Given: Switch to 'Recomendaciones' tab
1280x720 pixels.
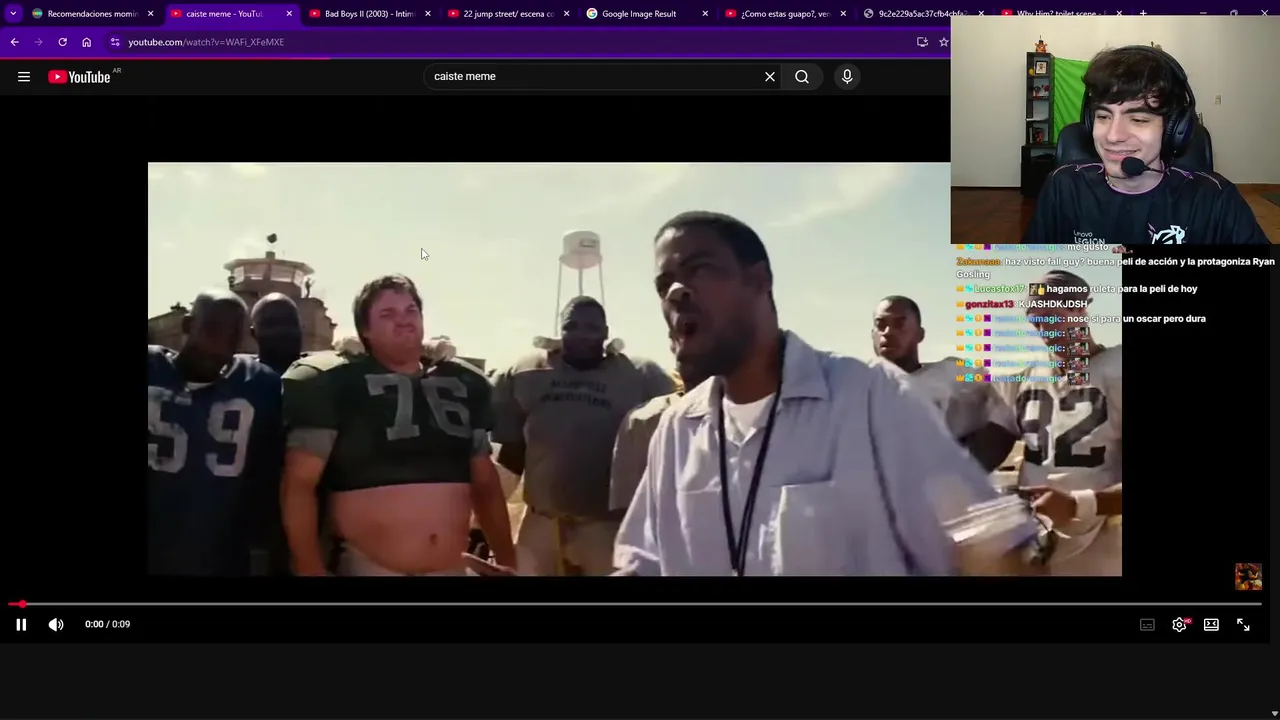Looking at the screenshot, I should click(92, 14).
